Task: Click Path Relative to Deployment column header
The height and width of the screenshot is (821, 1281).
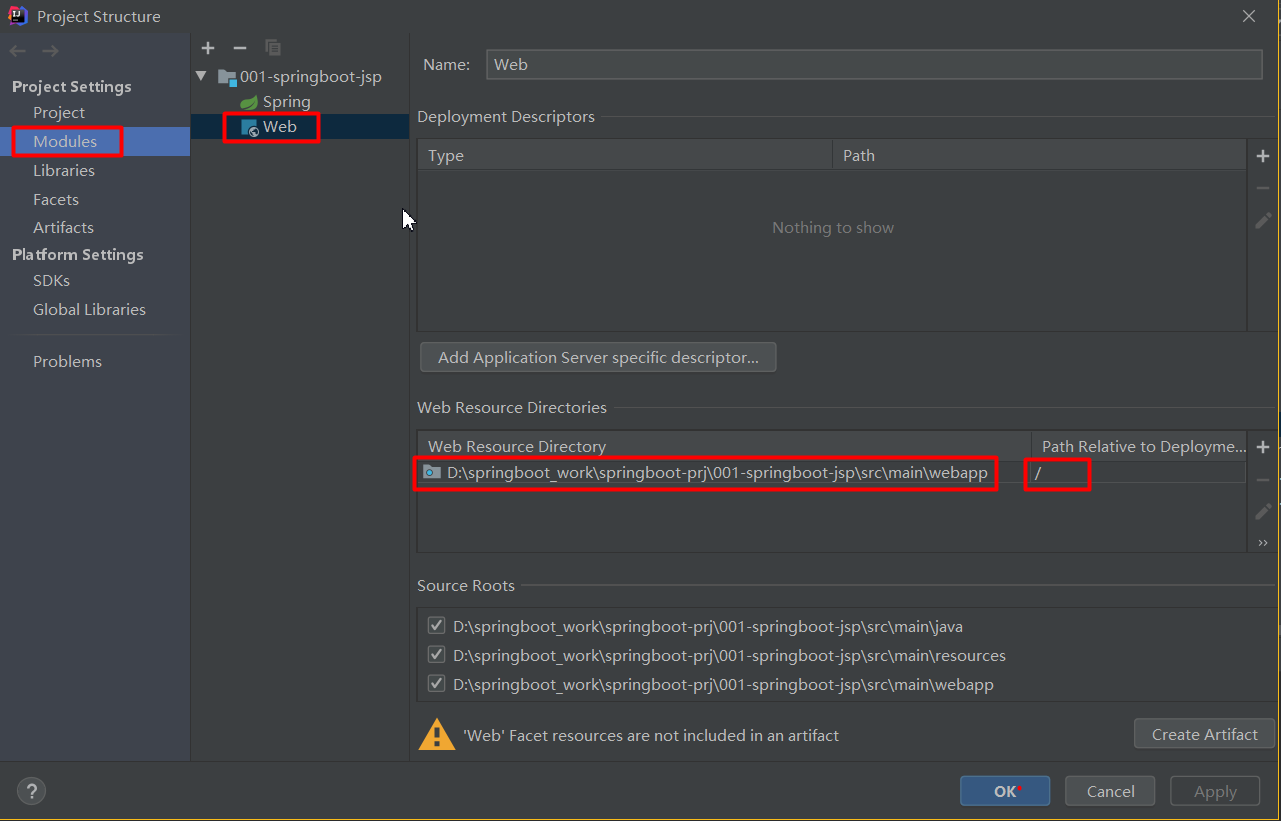Action: 1139,446
